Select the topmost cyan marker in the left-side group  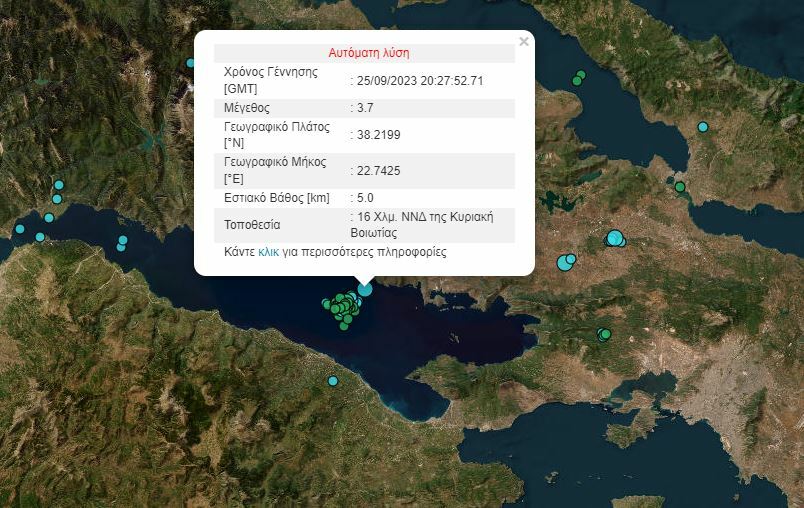(59, 185)
